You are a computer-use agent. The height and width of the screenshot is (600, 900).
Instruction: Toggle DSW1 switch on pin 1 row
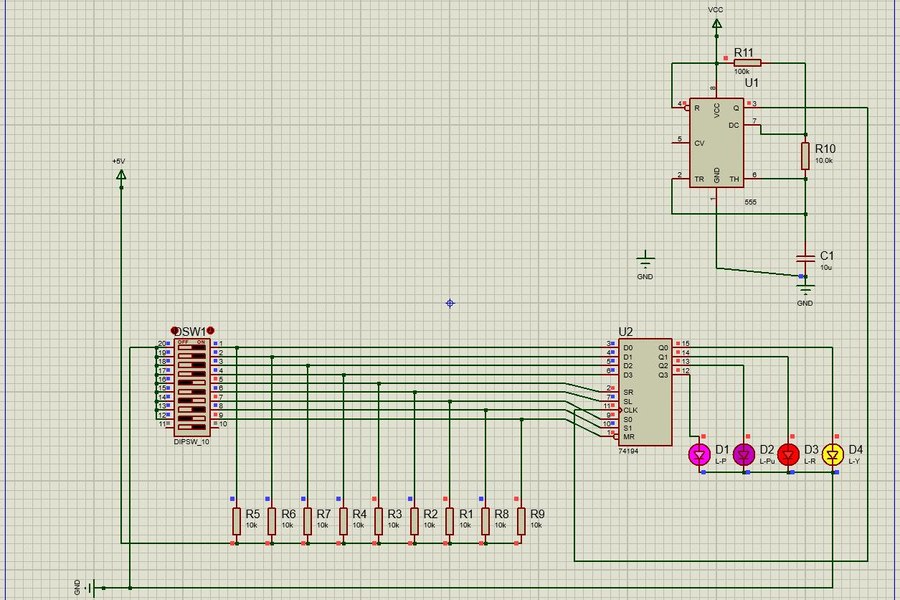(192, 347)
